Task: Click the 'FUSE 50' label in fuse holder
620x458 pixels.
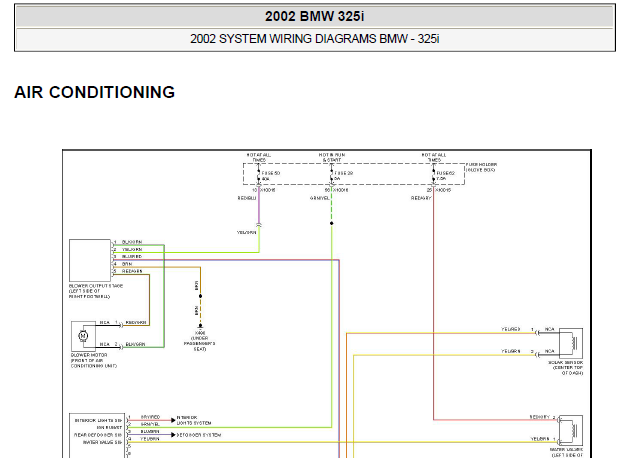Action: coord(270,173)
